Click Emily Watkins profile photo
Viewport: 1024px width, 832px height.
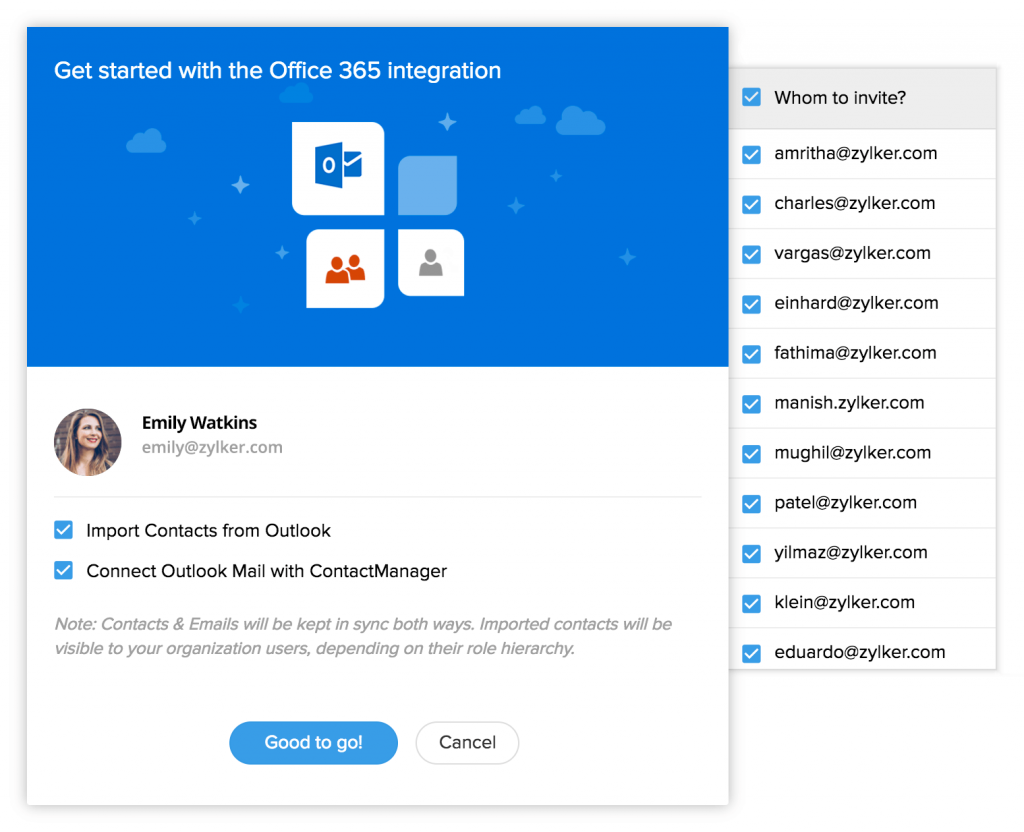click(x=88, y=442)
